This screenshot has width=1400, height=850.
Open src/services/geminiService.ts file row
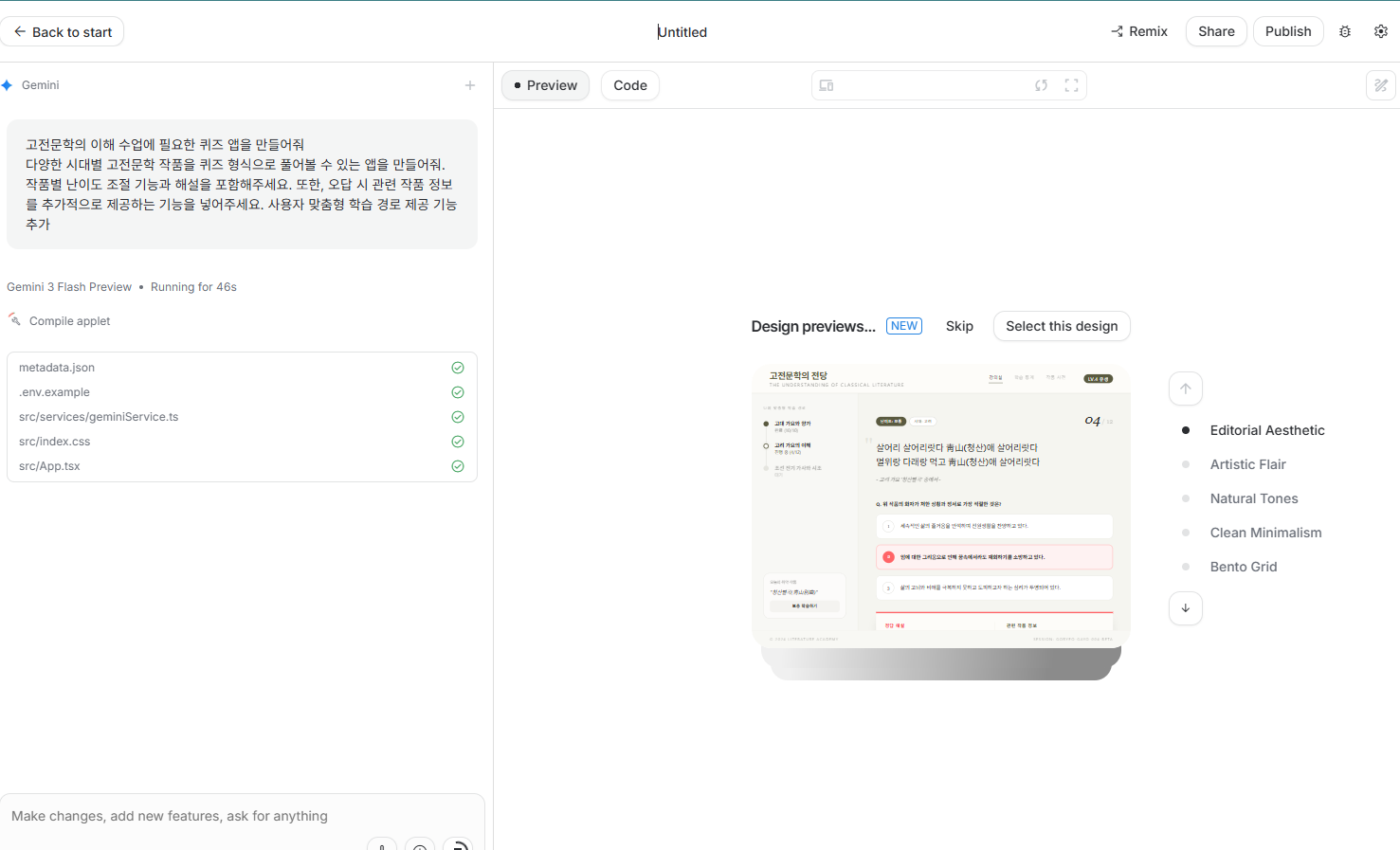242,417
